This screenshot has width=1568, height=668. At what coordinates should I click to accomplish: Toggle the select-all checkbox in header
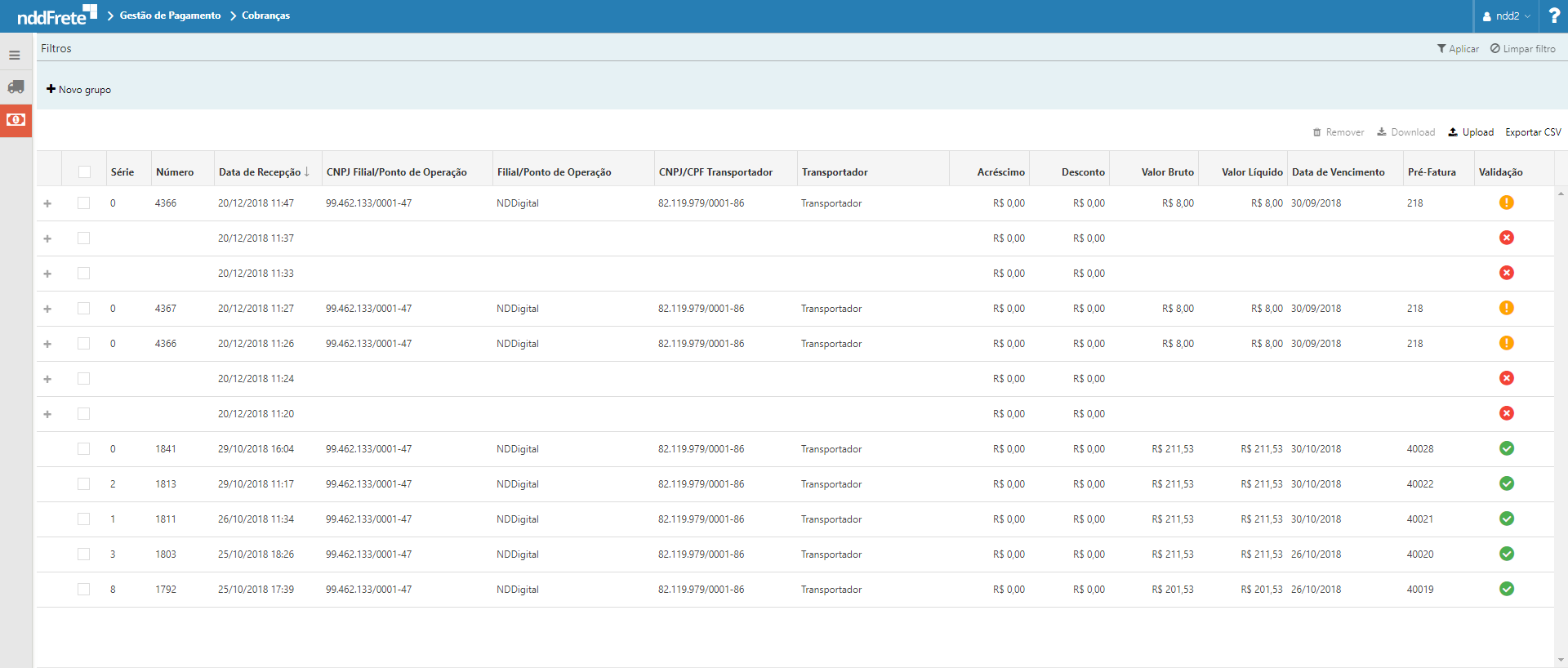(x=84, y=171)
